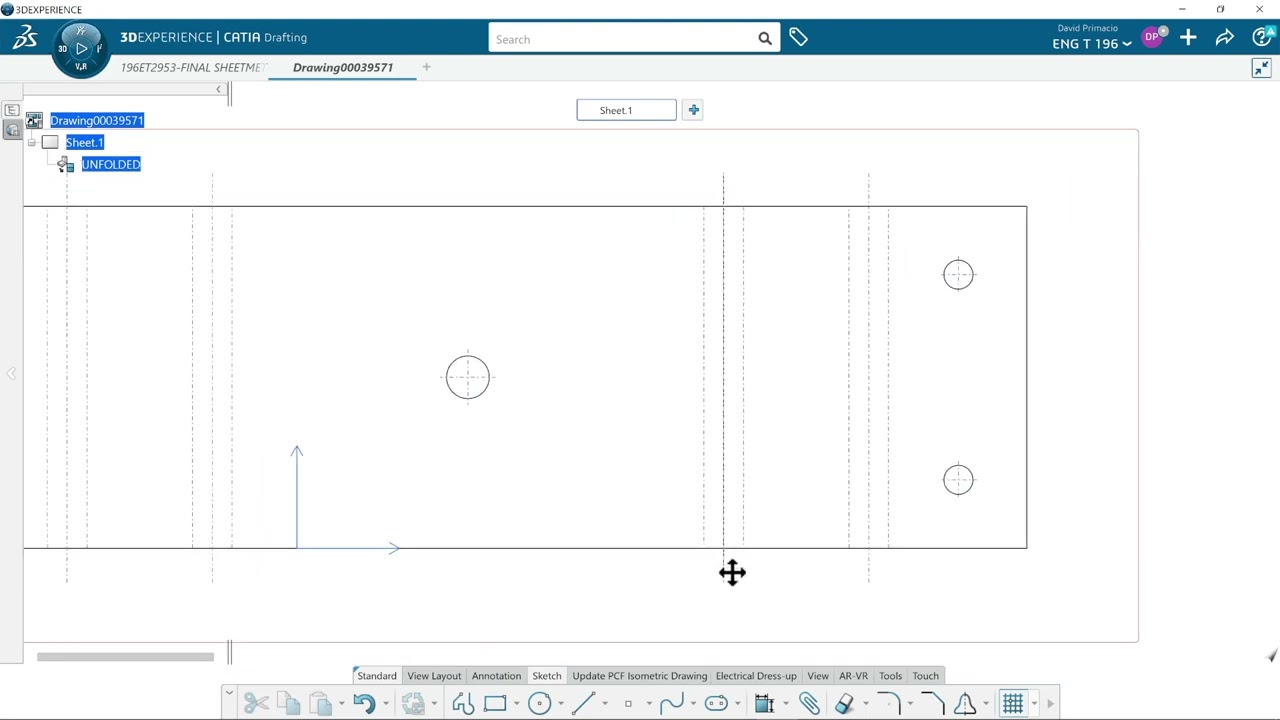This screenshot has height=720, width=1280.
Task: Open the Line tool dropdown arrow
Action: pyautogui.click(x=605, y=704)
